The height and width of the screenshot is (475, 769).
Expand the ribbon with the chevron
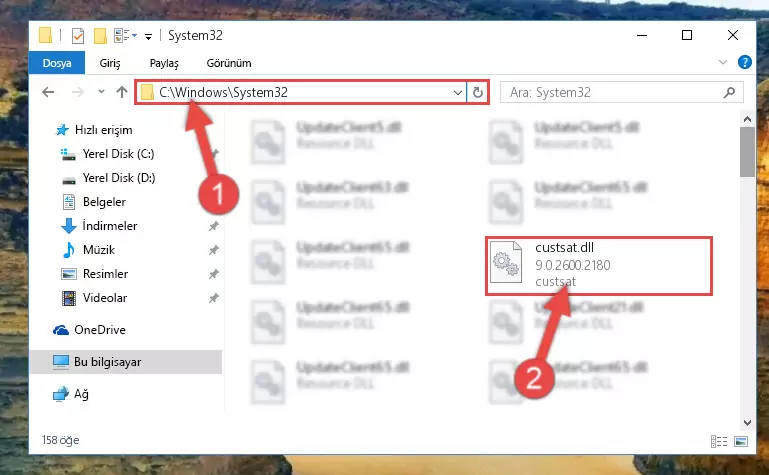click(722, 62)
